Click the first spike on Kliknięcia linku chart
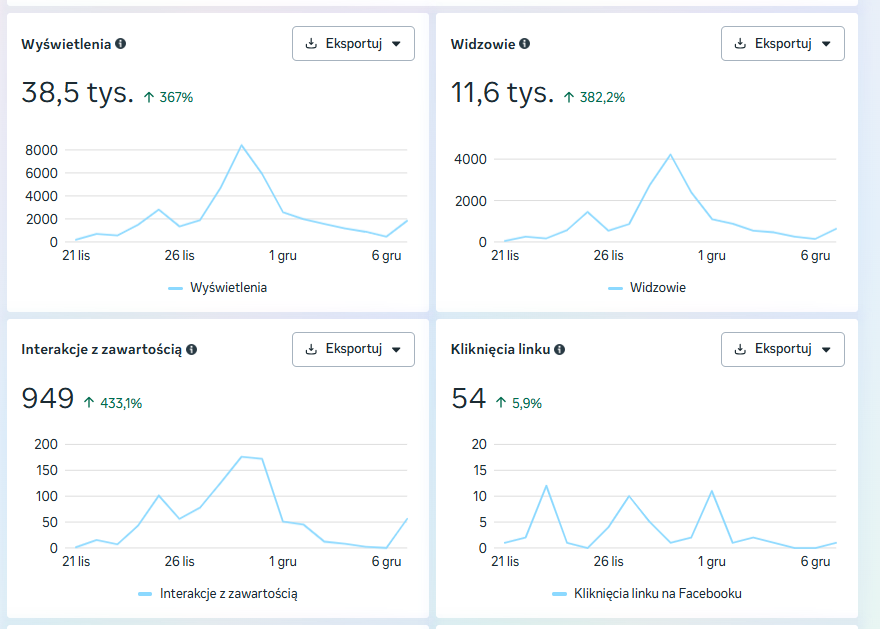 click(x=546, y=486)
